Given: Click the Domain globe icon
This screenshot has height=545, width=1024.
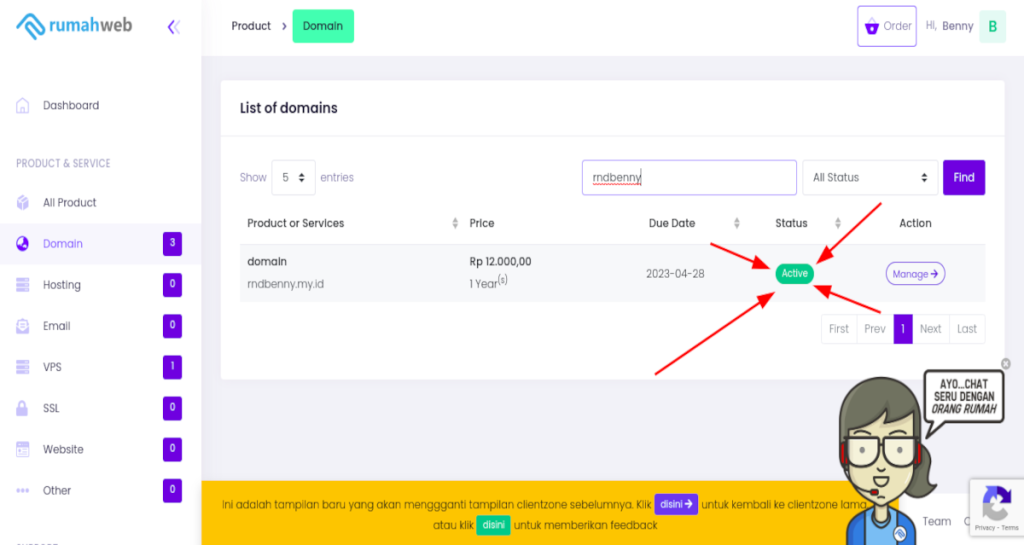Looking at the screenshot, I should (x=23, y=243).
